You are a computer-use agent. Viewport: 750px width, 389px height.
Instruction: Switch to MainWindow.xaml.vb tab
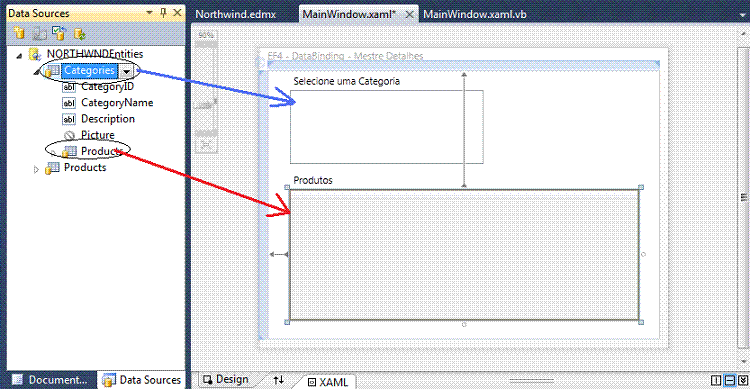(x=474, y=14)
